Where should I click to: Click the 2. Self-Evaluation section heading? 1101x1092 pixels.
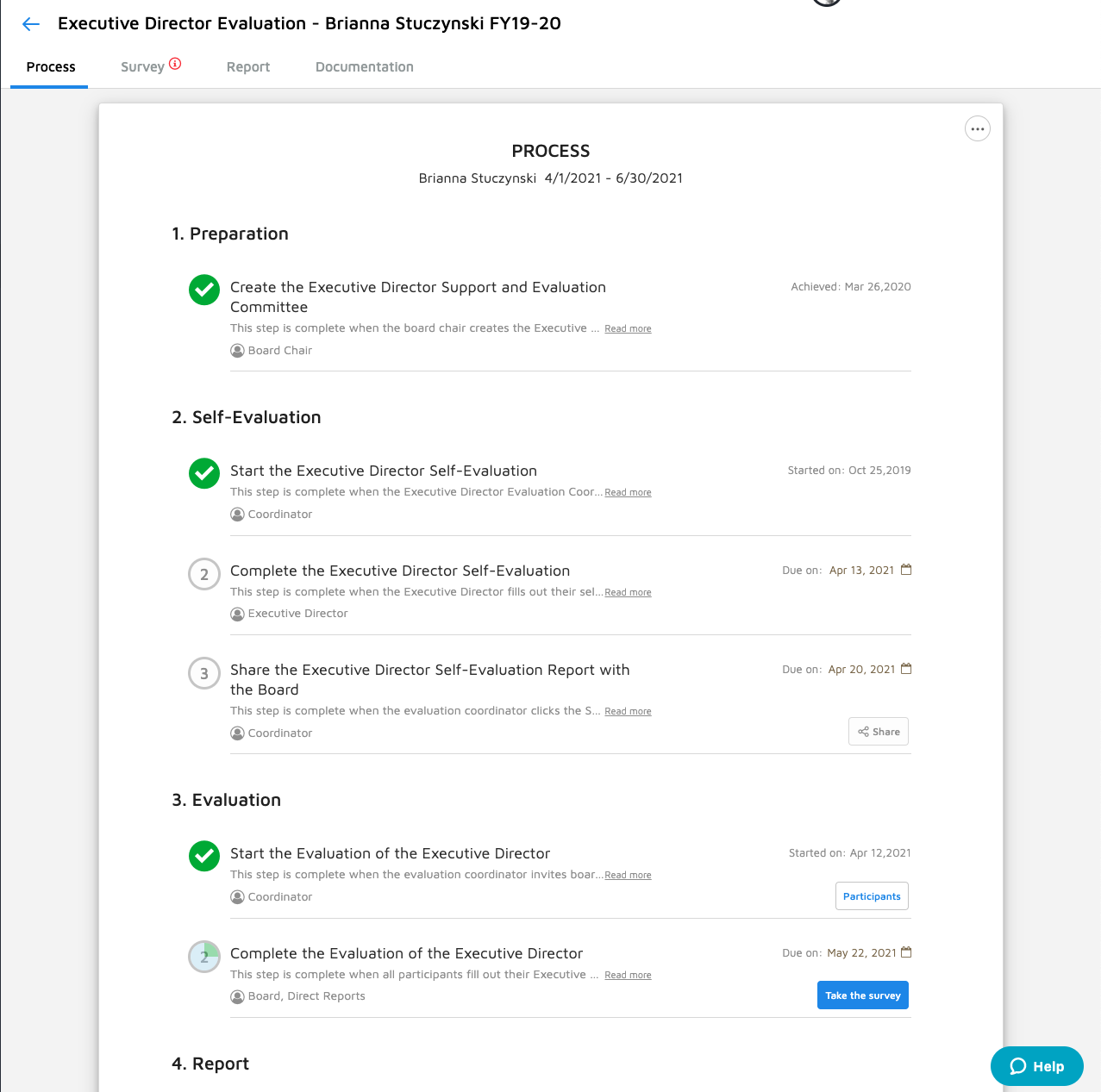247,417
